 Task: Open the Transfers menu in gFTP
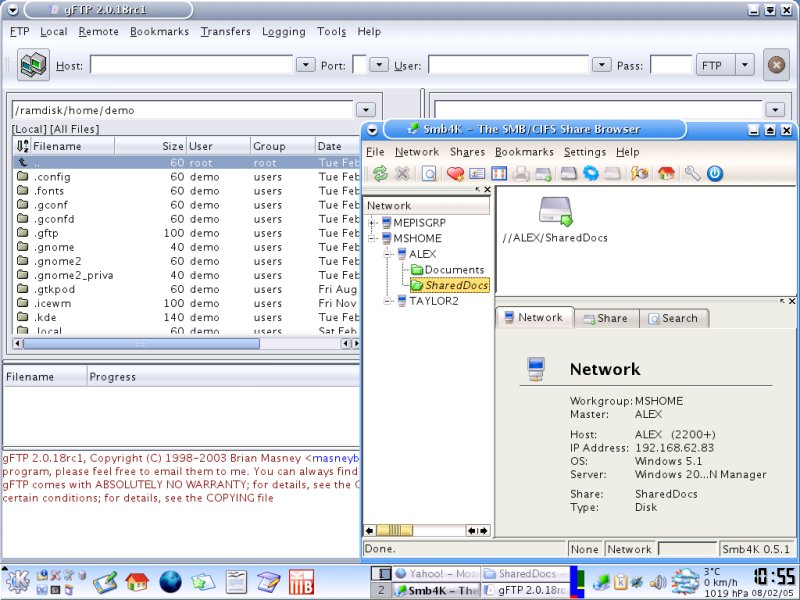pos(225,31)
